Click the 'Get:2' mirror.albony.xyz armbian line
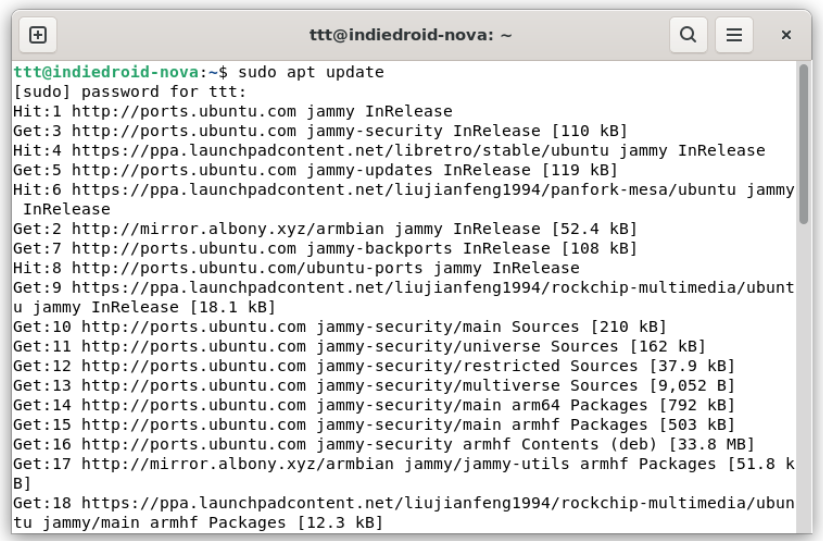 [325, 229]
